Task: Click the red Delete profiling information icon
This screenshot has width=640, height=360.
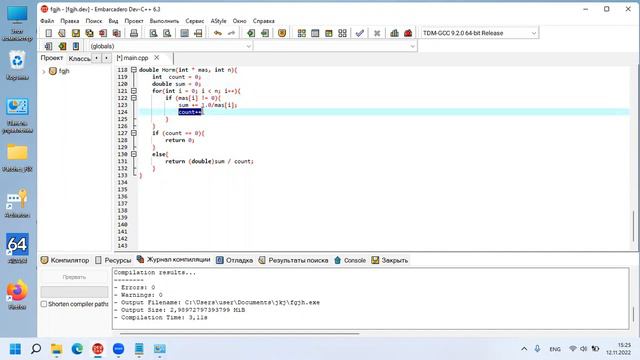Action: tap(408, 33)
